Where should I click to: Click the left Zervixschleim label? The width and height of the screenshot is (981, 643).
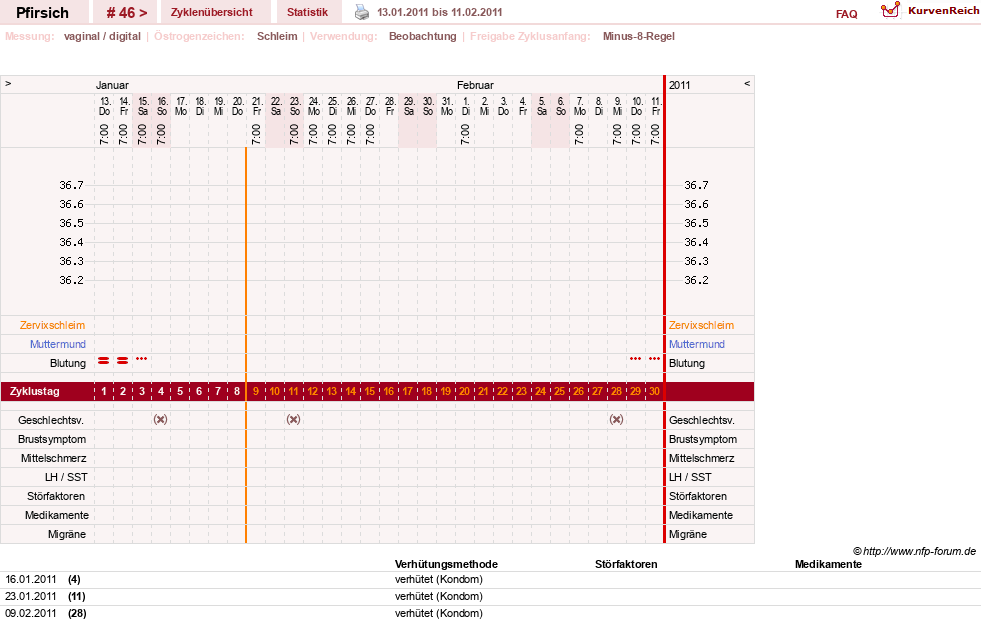pos(53,325)
